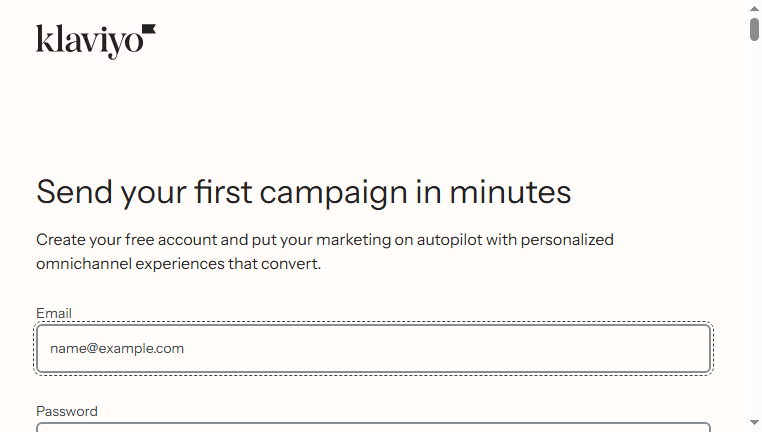Focus the Email input field
Viewport: 762px width, 432px height.
point(374,349)
